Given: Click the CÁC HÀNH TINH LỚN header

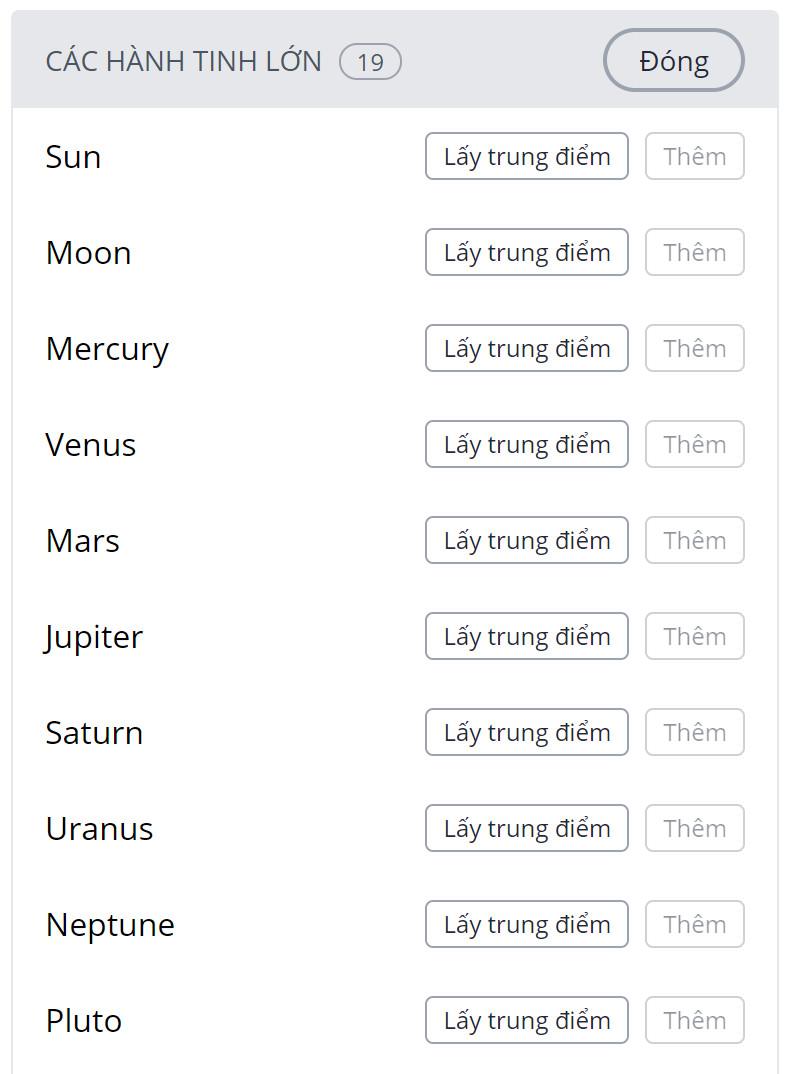Looking at the screenshot, I should click(184, 62).
